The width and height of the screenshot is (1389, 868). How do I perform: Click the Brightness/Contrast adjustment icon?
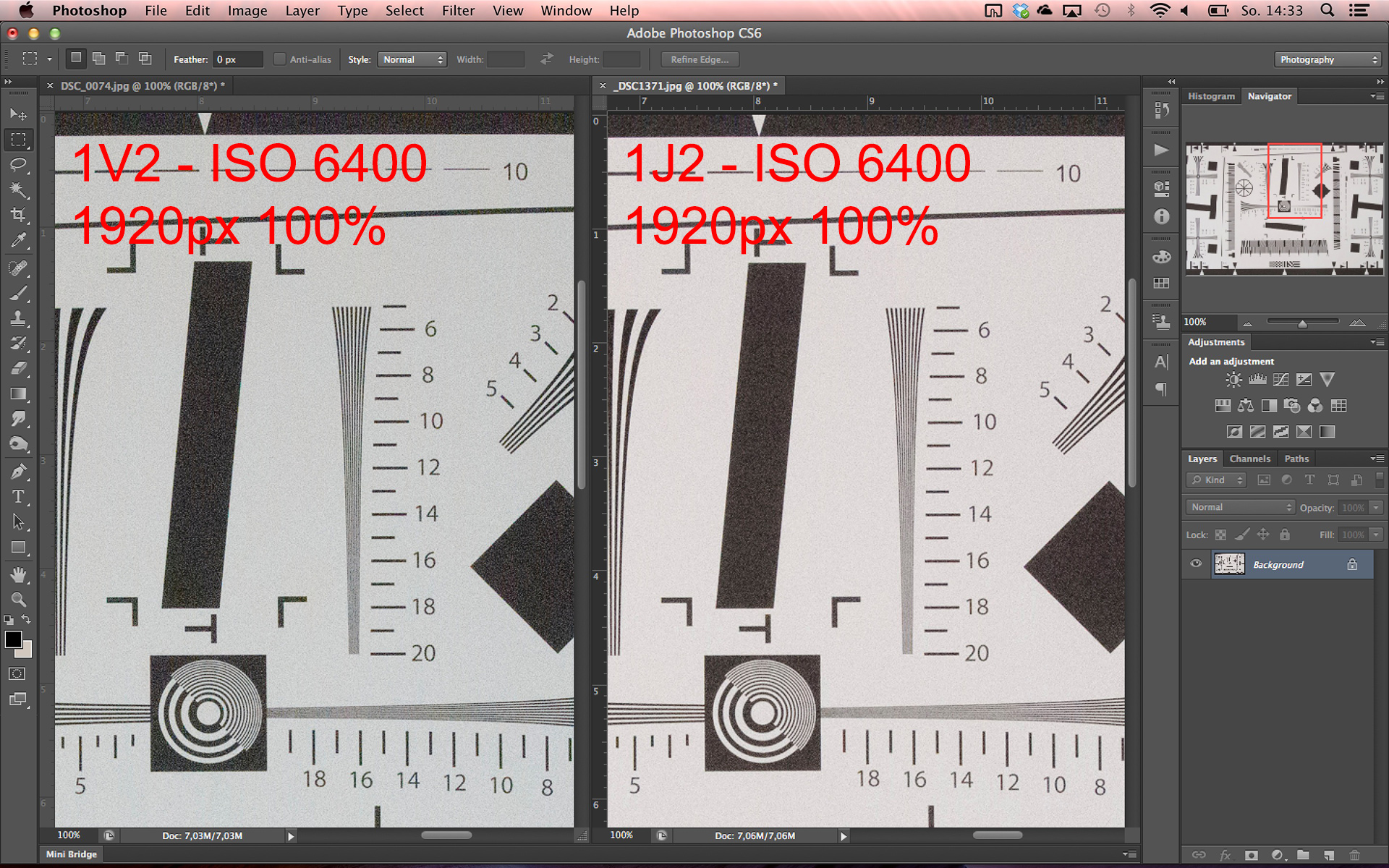click(x=1233, y=380)
